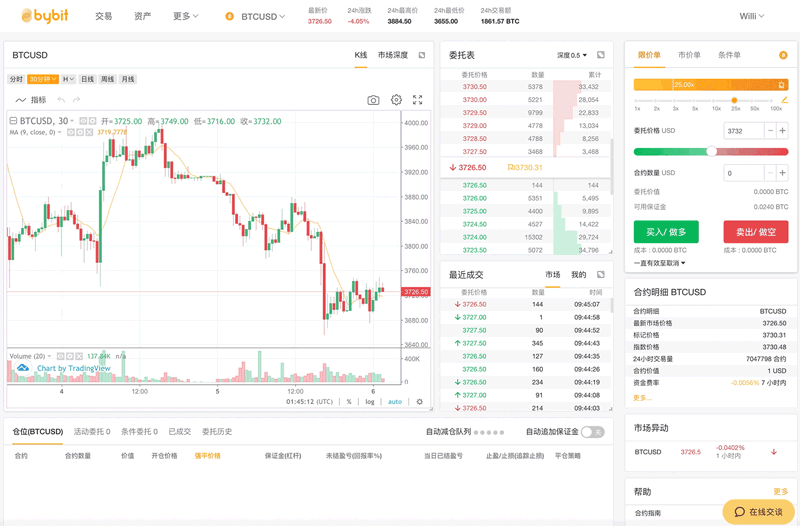Open Volume indicator format settings icon

click(70, 356)
